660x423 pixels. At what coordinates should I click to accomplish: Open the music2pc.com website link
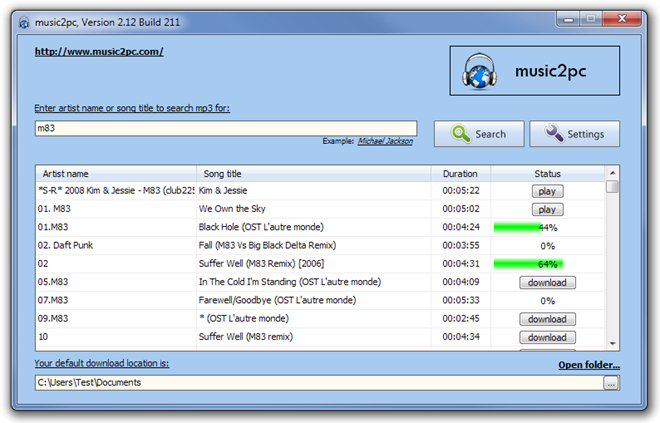[x=99, y=52]
